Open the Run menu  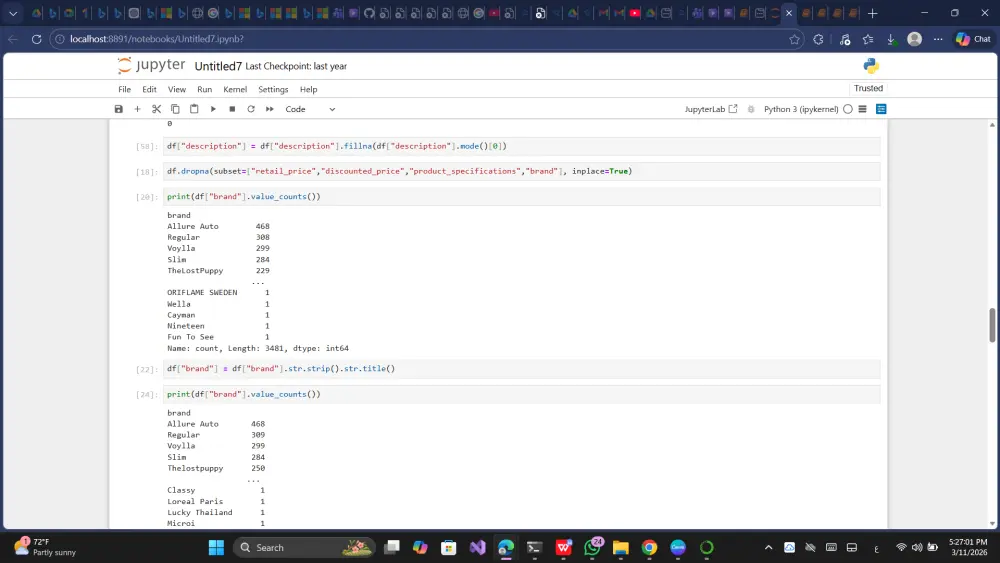205,89
